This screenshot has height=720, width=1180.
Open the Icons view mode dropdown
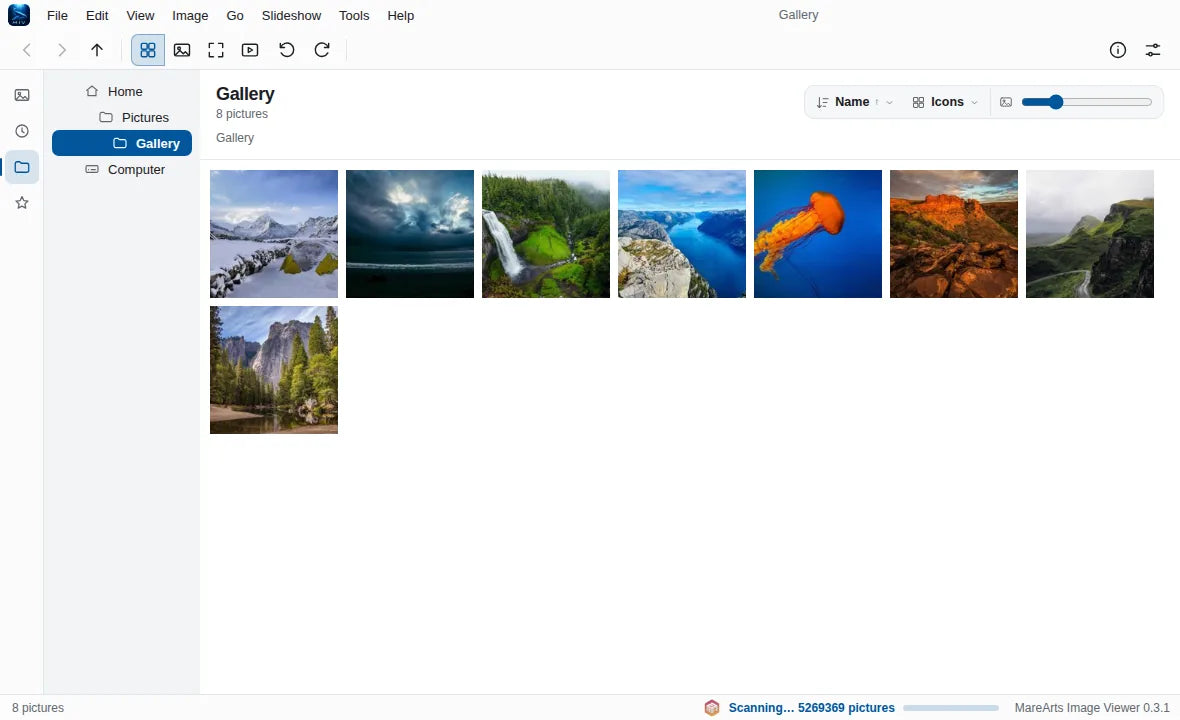point(944,102)
